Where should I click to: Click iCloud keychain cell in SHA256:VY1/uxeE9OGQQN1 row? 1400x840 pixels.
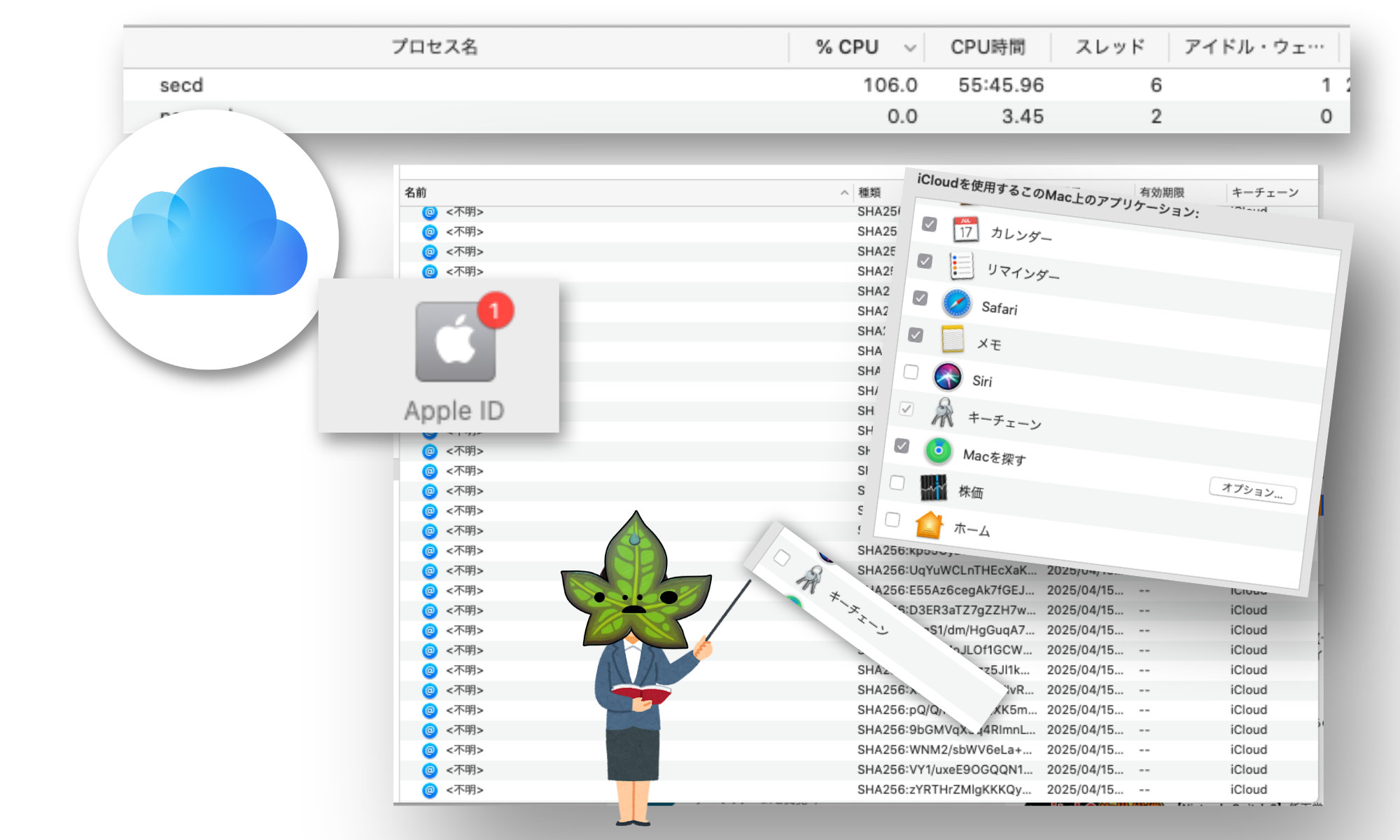pos(1249,769)
